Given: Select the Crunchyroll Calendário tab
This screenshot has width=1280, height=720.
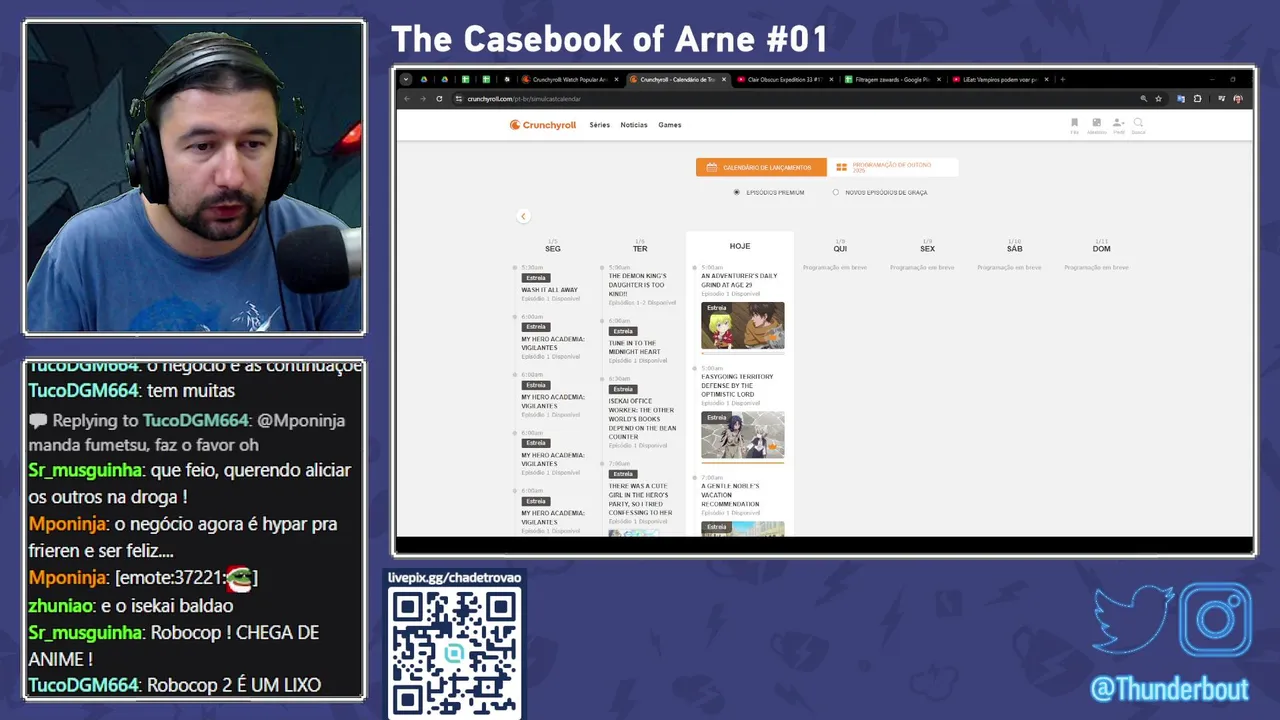Looking at the screenshot, I should pyautogui.click(x=678, y=79).
